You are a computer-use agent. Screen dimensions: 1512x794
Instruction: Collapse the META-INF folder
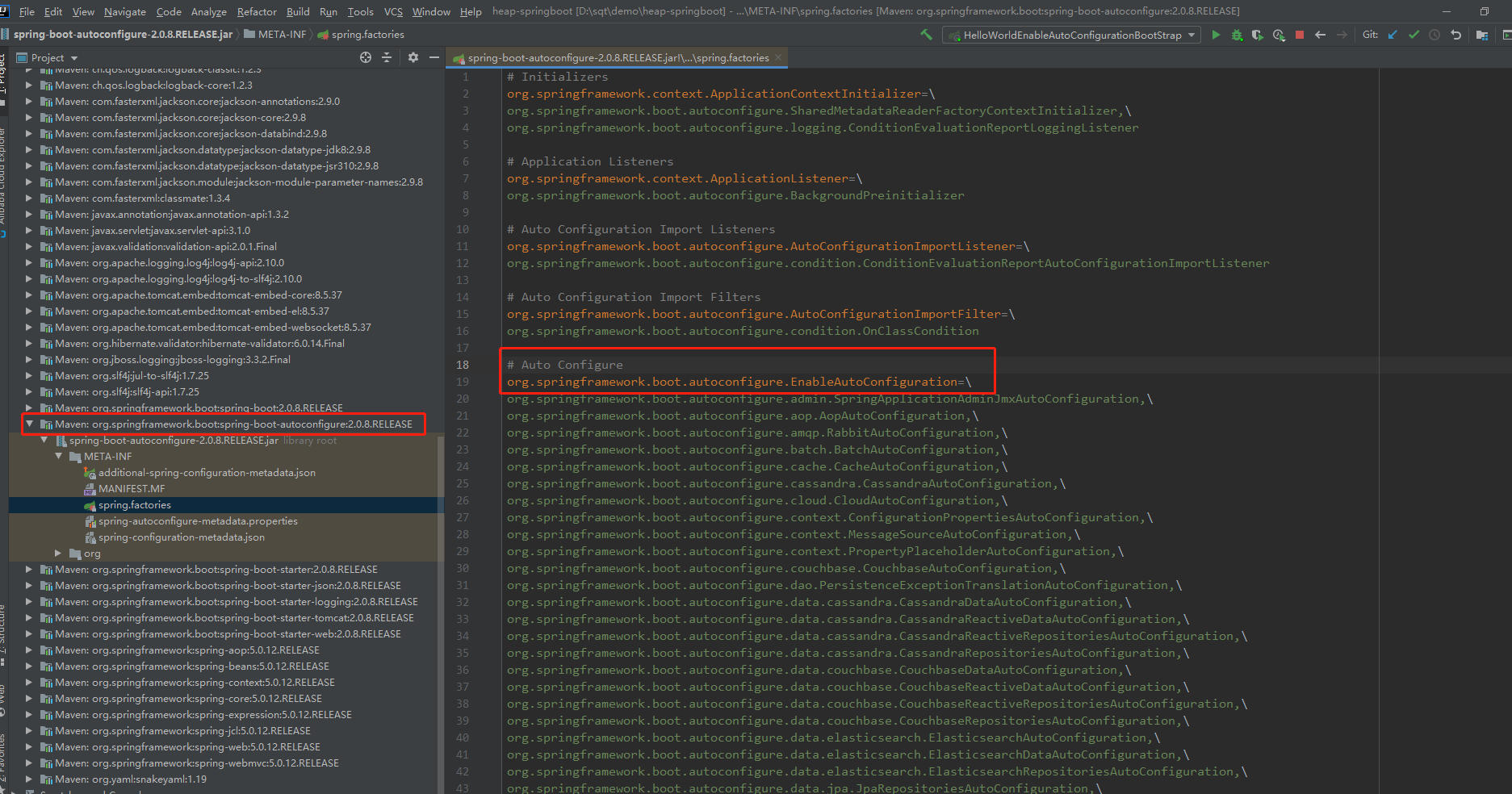click(59, 456)
